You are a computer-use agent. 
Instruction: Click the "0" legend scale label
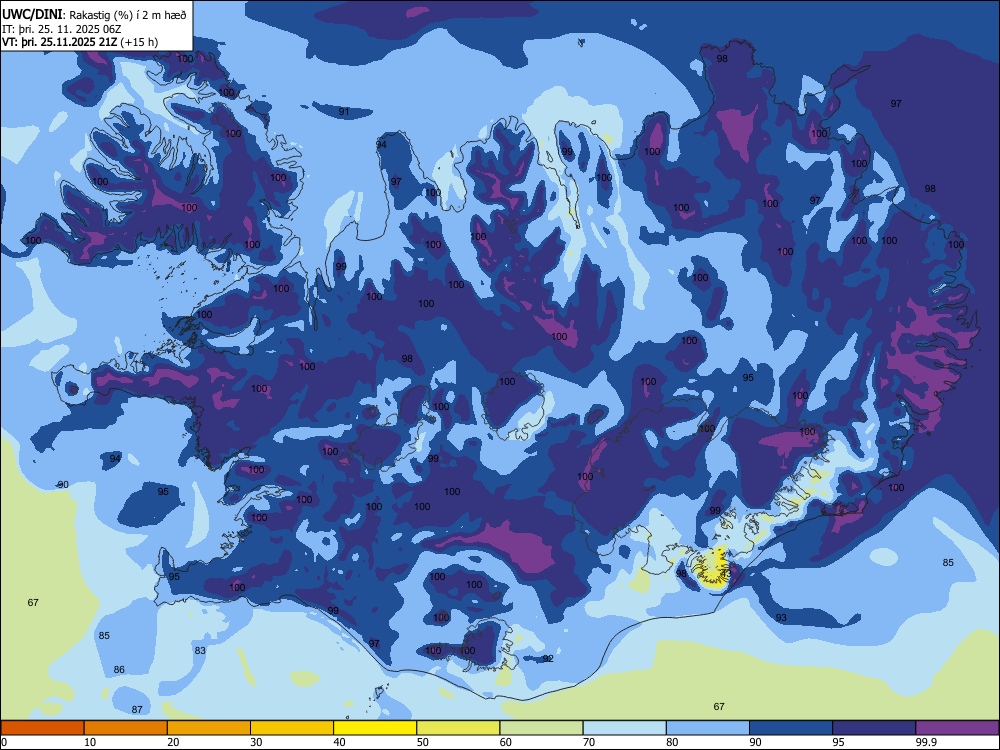(4, 742)
